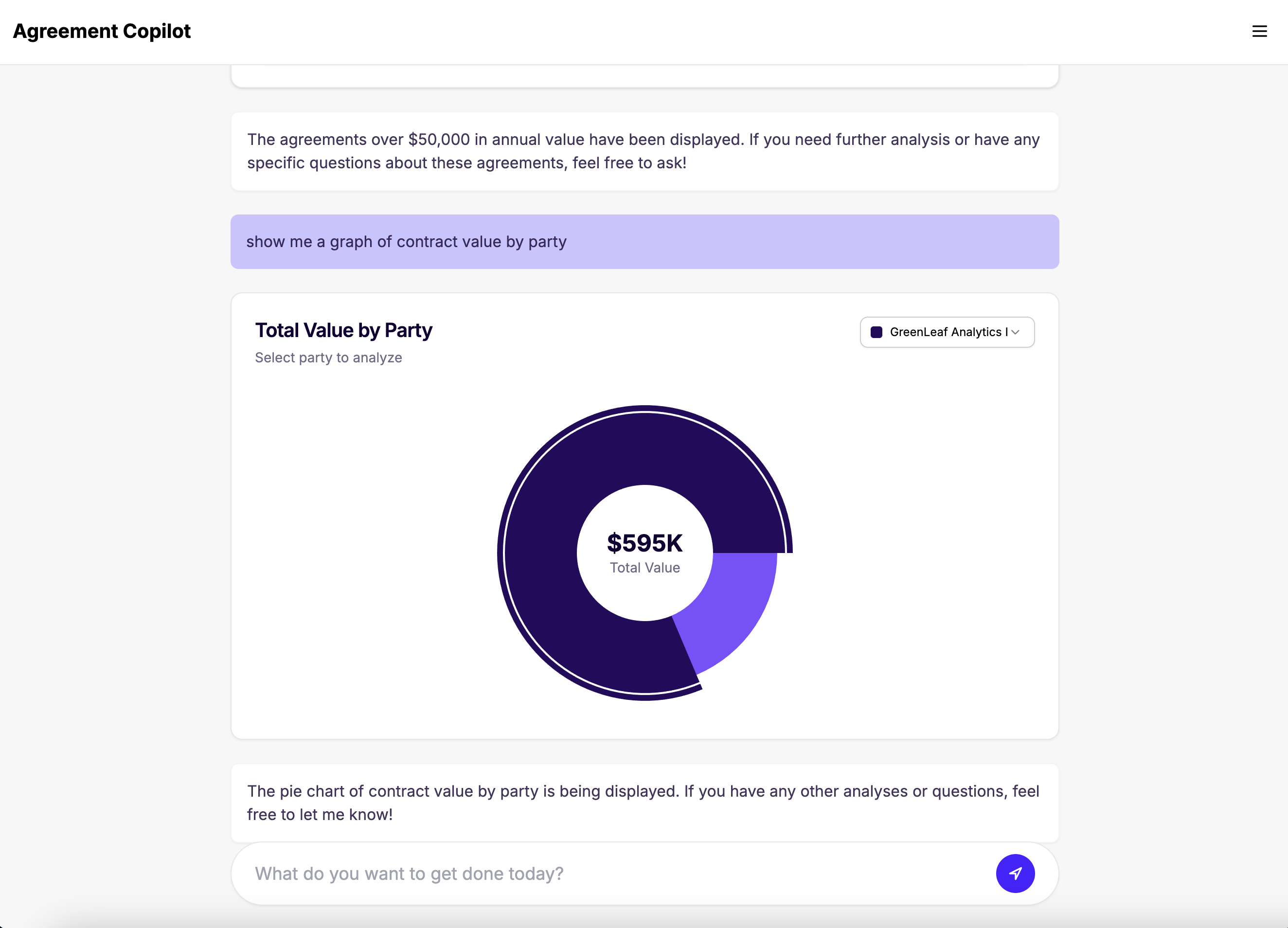Expand the GreenLeaf Analytics party dropdown
The image size is (1288, 928).
947,332
